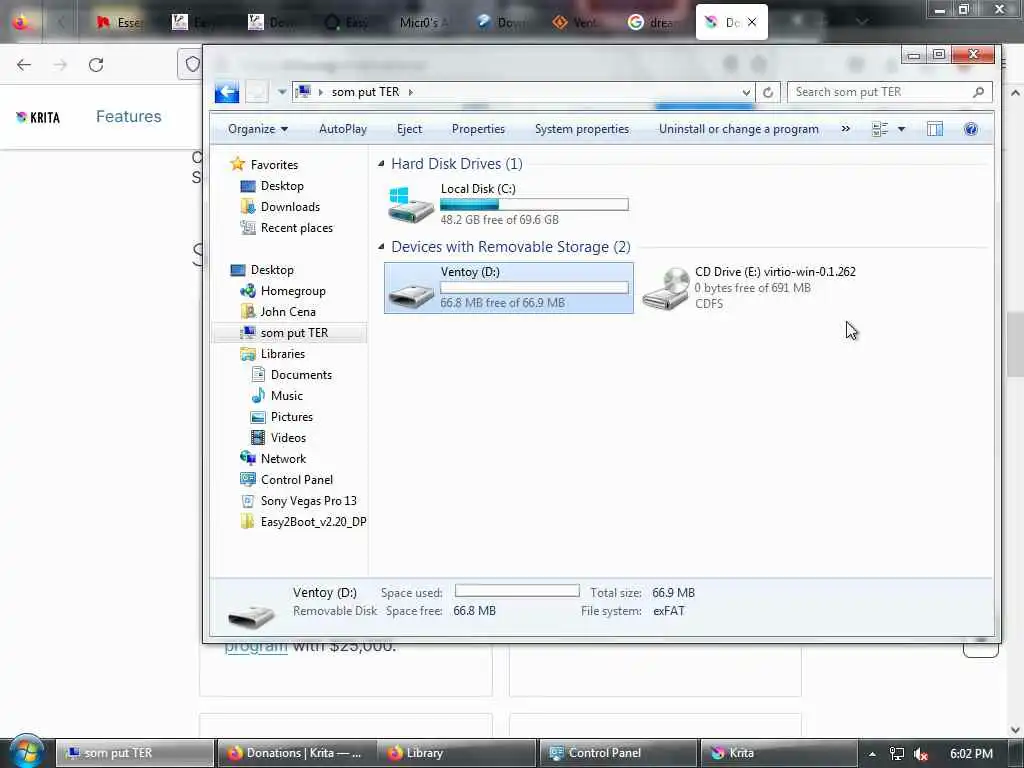This screenshot has width=1024, height=768.
Task: Open Network in the navigation pane
Action: tap(283, 458)
